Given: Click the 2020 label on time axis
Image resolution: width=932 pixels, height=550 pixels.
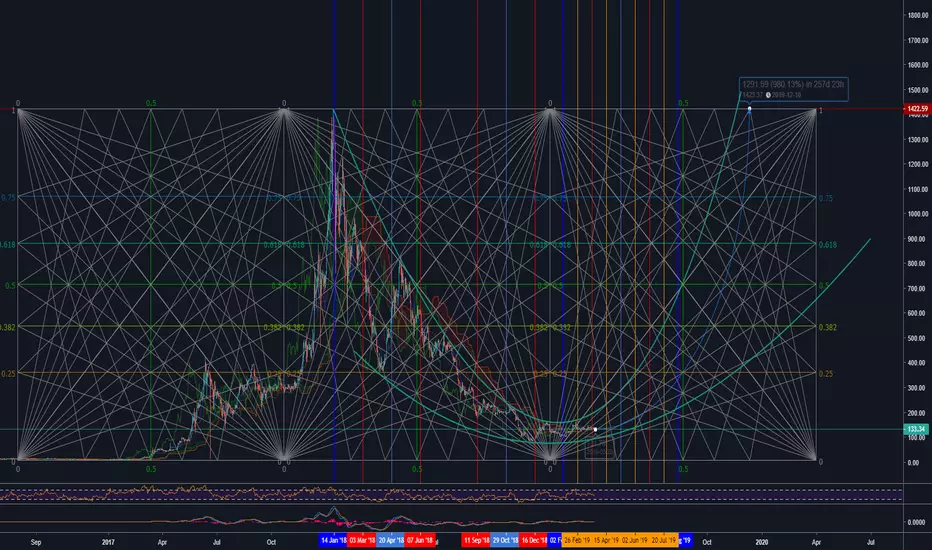Looking at the screenshot, I should [x=761, y=542].
